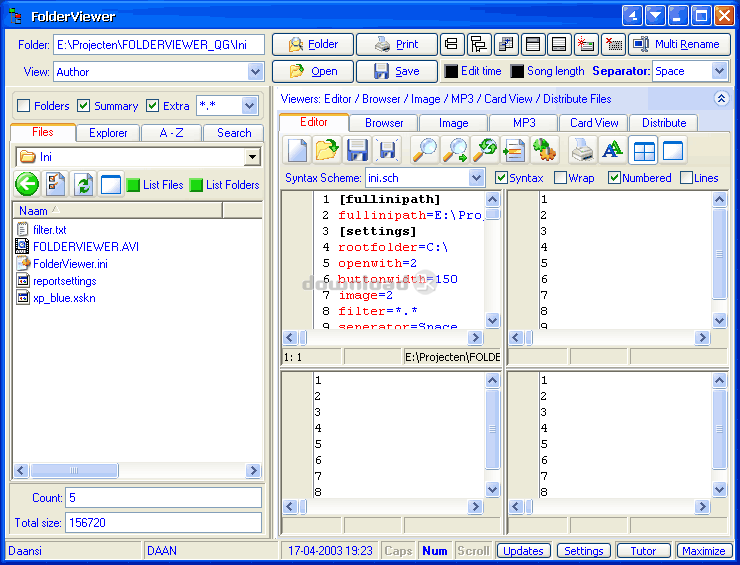The image size is (740, 565).
Task: Switch to the Browser tab
Action: point(384,123)
